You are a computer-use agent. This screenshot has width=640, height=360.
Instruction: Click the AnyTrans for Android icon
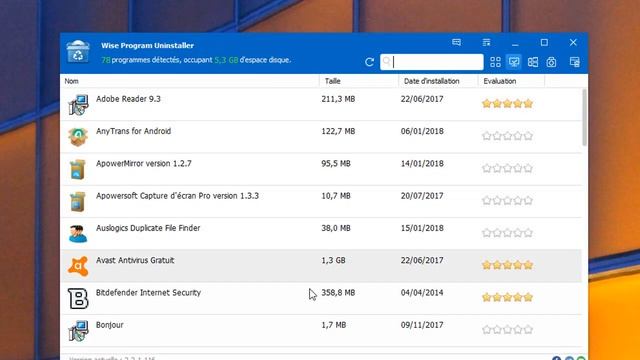tap(78, 137)
